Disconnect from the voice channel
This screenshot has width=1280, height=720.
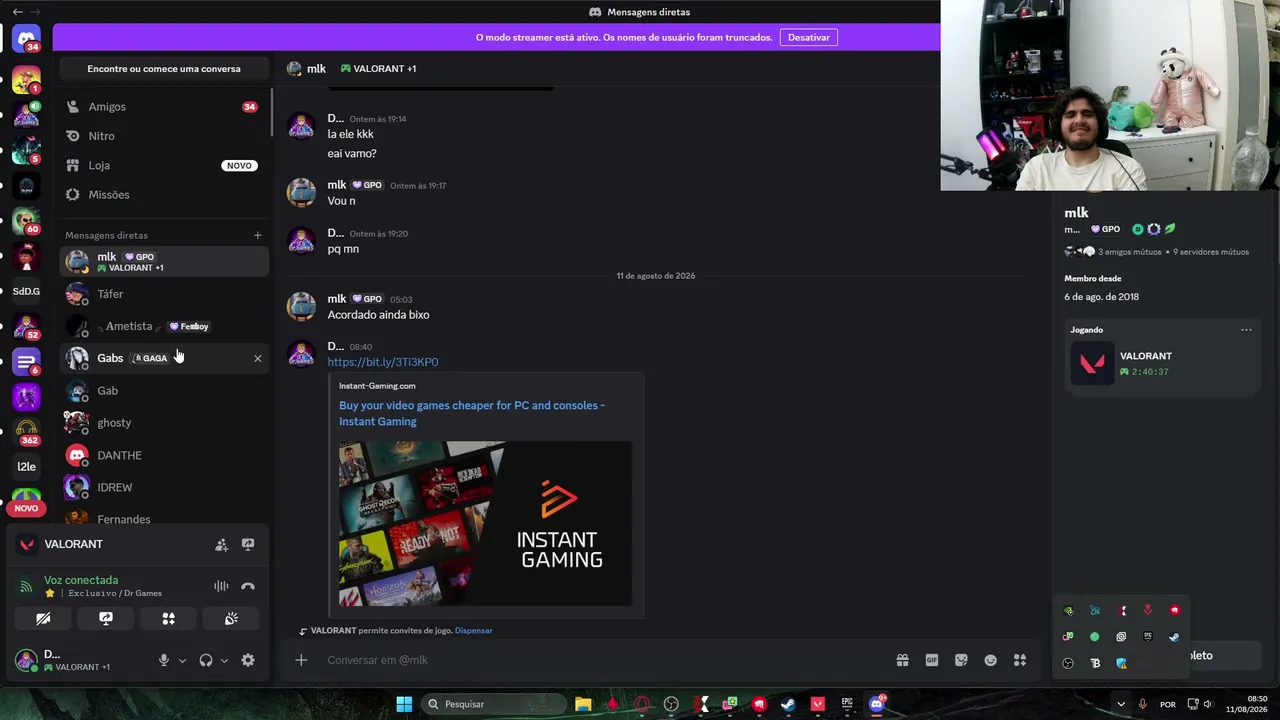click(x=248, y=586)
